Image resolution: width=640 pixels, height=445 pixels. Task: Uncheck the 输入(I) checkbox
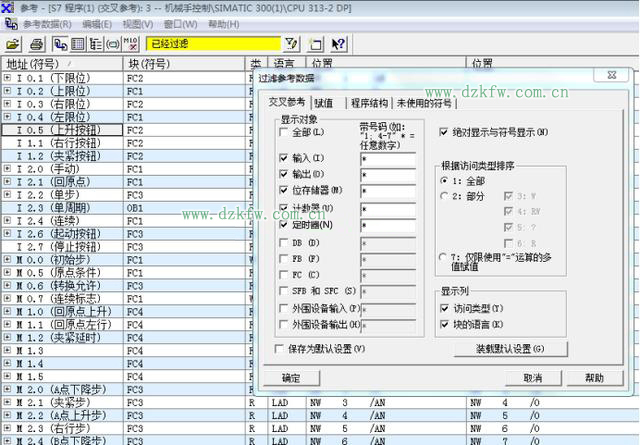[x=285, y=158]
